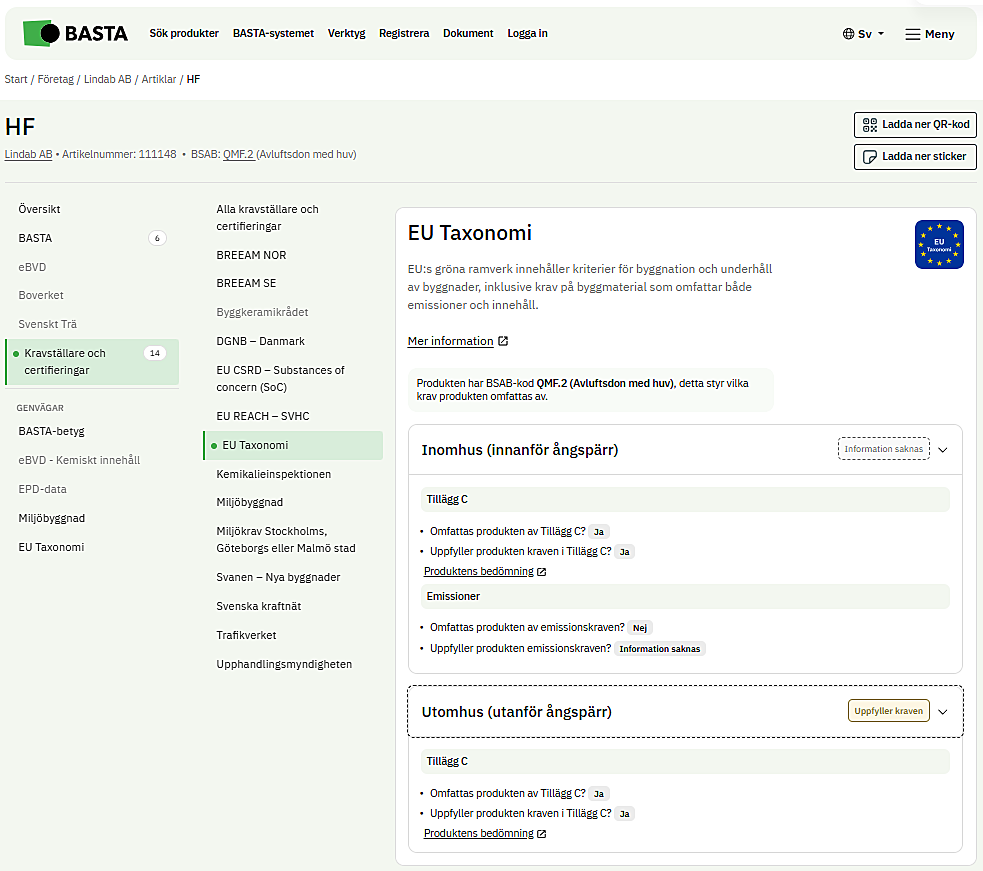The image size is (983, 871).
Task: Select DGNB – Danmark
Action: pyautogui.click(x=260, y=341)
